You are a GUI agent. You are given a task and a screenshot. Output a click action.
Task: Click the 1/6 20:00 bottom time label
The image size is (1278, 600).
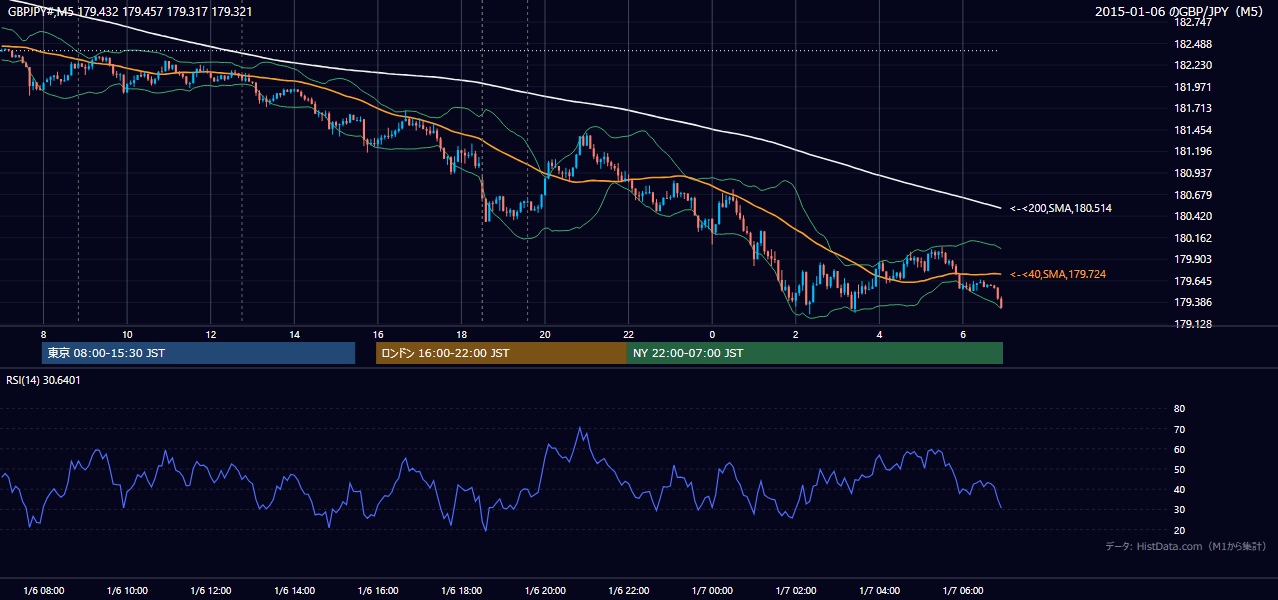[544, 591]
